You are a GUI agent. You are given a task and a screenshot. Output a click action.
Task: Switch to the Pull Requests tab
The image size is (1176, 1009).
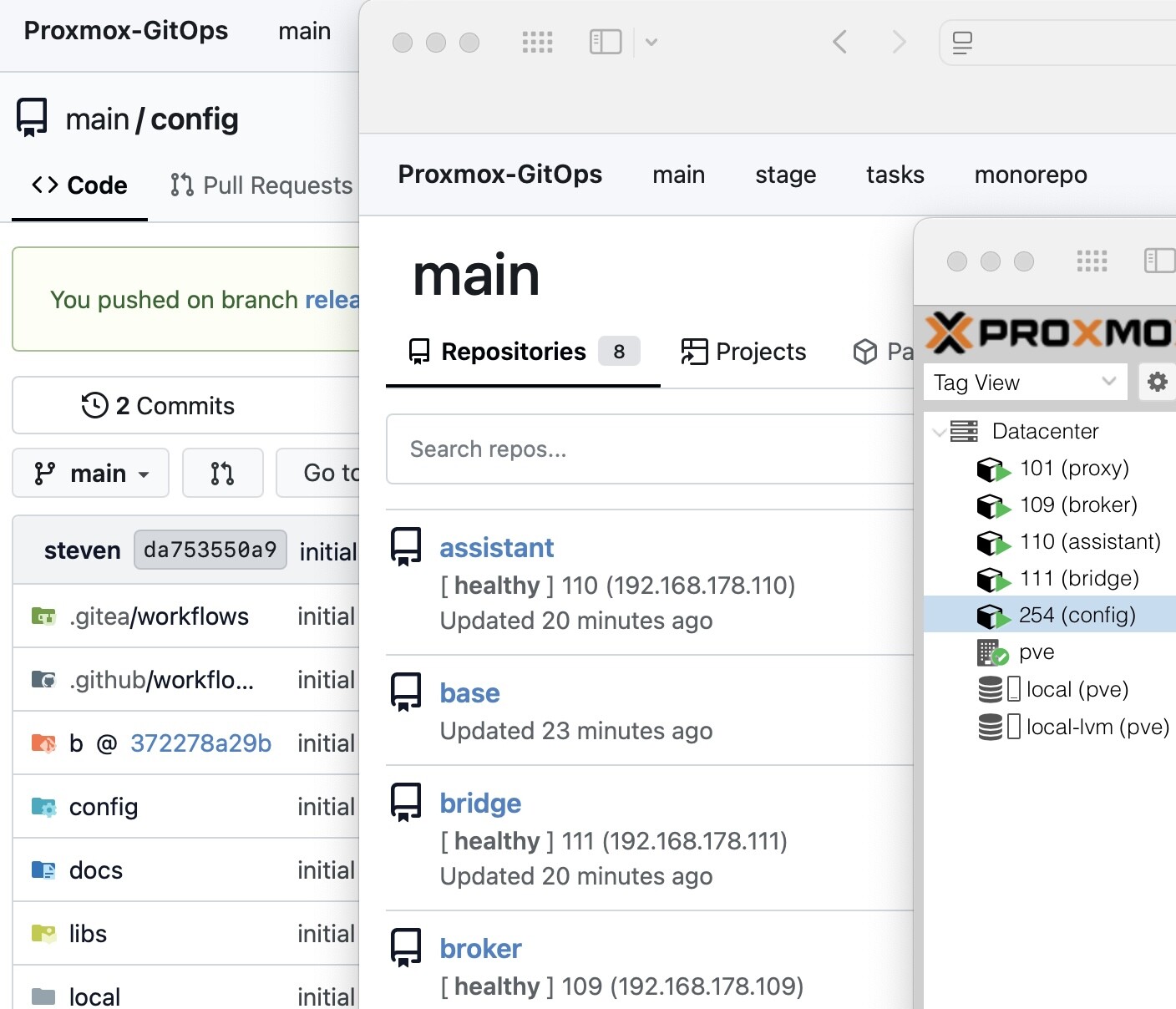261,185
